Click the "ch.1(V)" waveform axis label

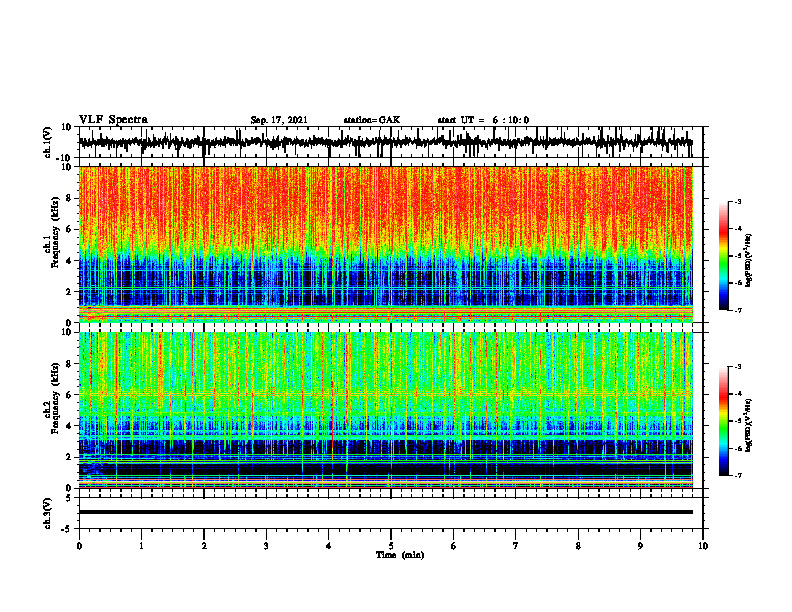pos(48,142)
